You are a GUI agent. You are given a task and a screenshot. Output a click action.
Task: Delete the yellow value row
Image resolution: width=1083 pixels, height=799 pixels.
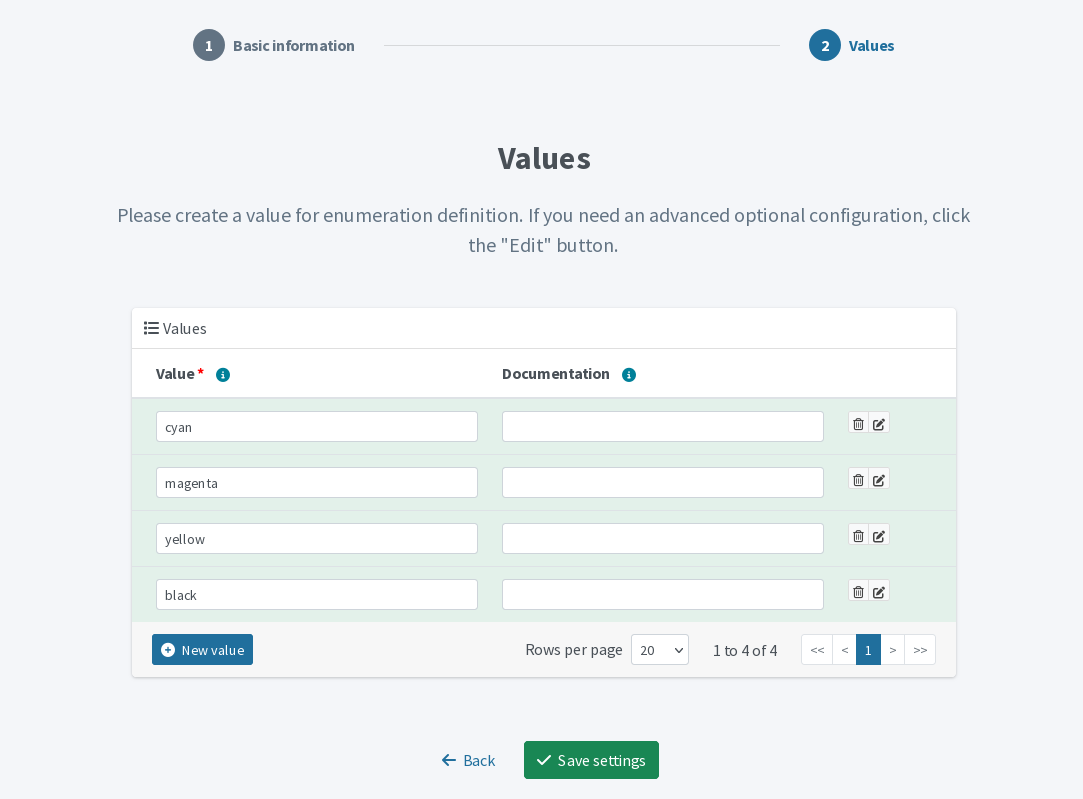[857, 535]
